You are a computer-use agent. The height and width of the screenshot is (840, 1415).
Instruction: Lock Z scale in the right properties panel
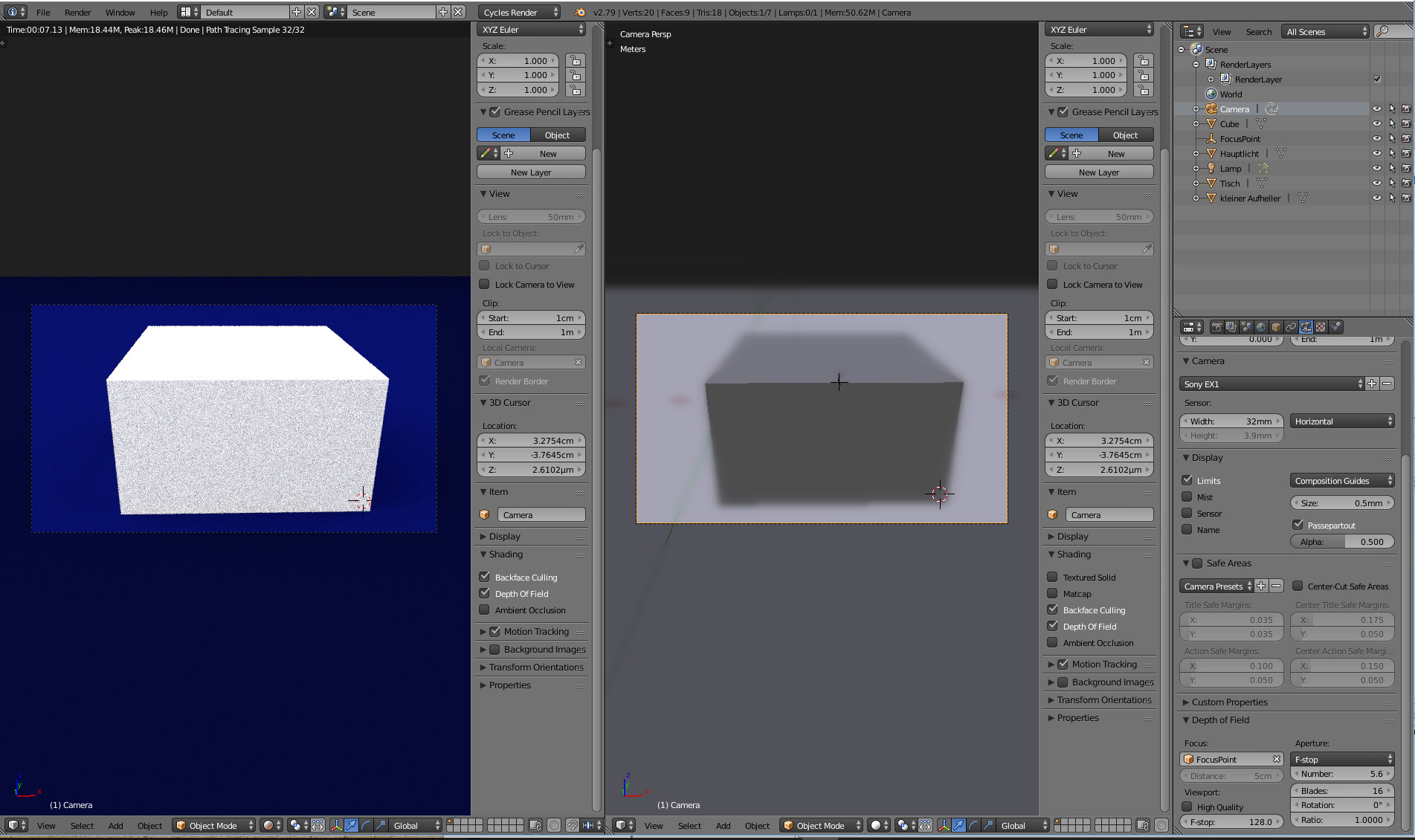(x=1143, y=90)
